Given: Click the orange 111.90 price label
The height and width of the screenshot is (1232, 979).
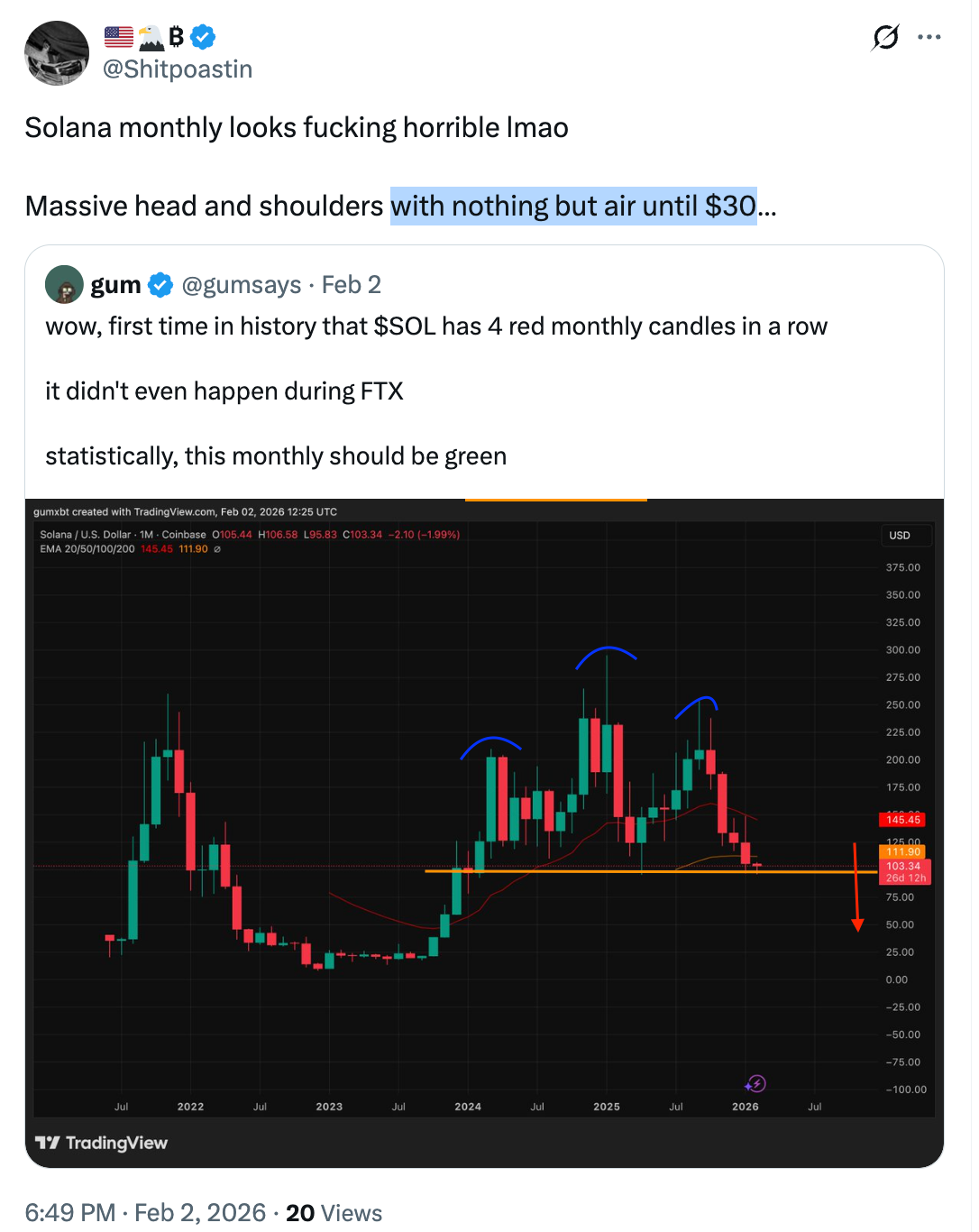Looking at the screenshot, I should tap(902, 850).
